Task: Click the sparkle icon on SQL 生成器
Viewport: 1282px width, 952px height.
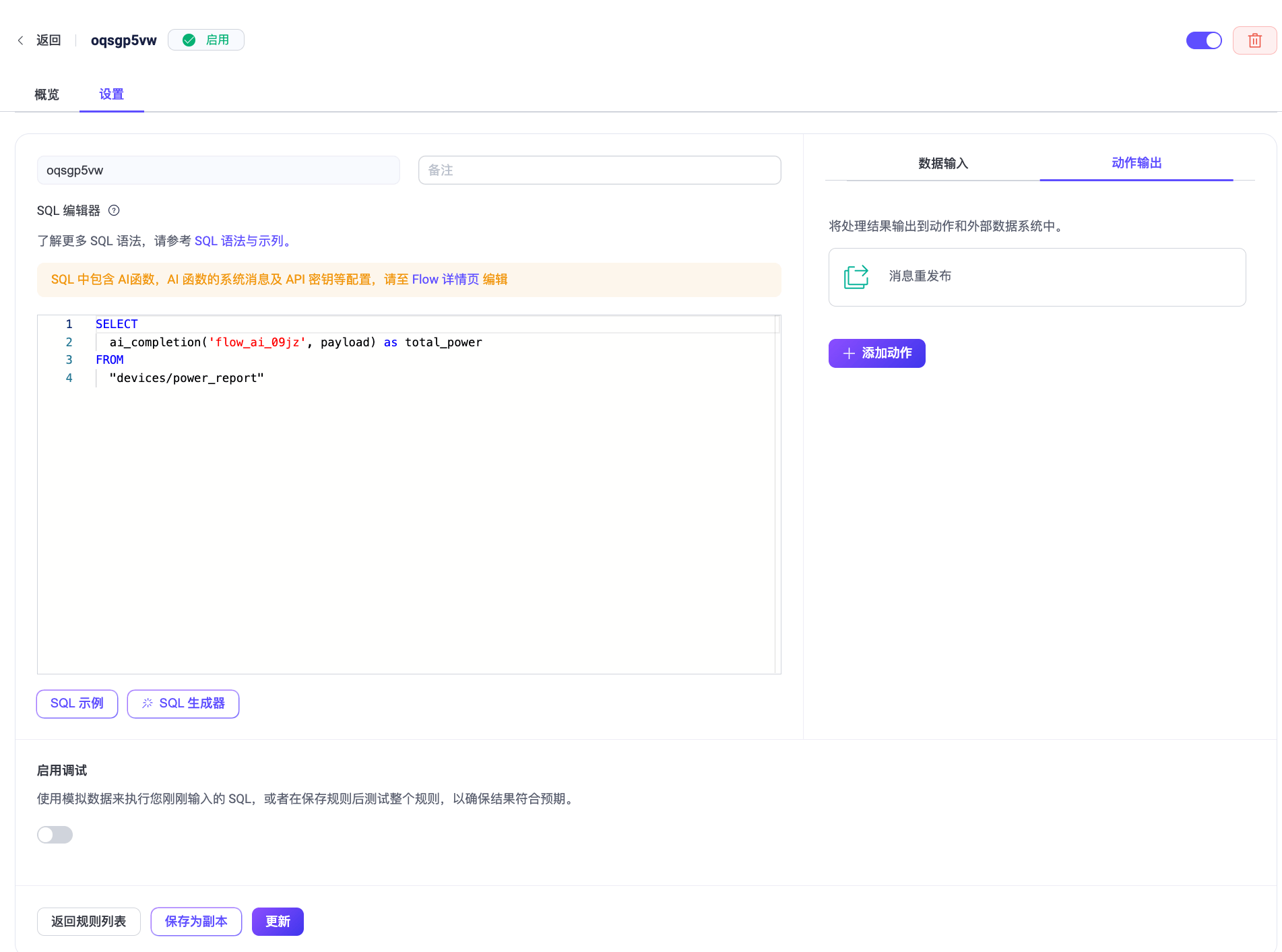Action: tap(147, 703)
